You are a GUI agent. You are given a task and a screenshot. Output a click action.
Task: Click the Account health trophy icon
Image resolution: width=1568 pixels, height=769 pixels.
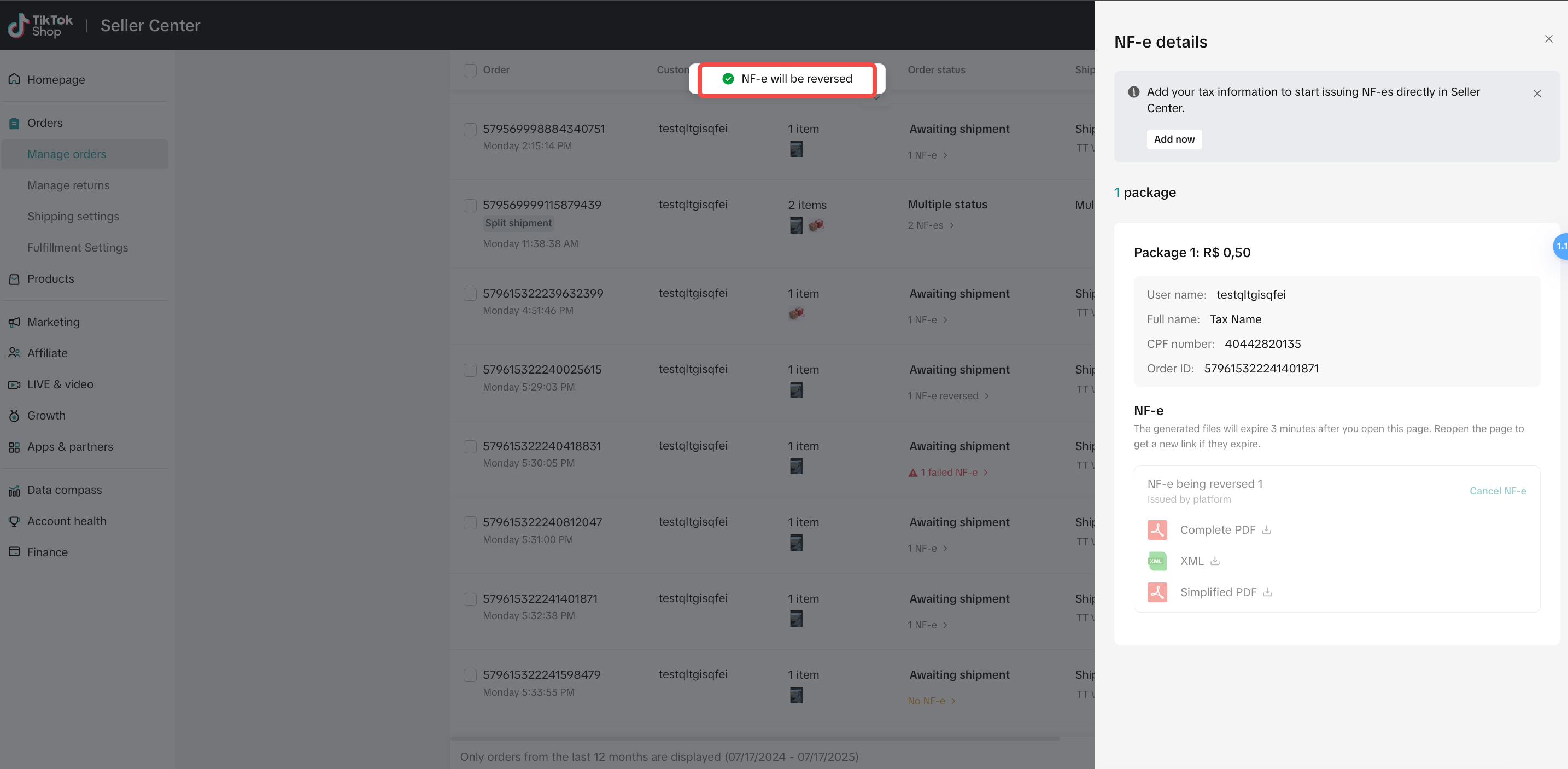14,521
